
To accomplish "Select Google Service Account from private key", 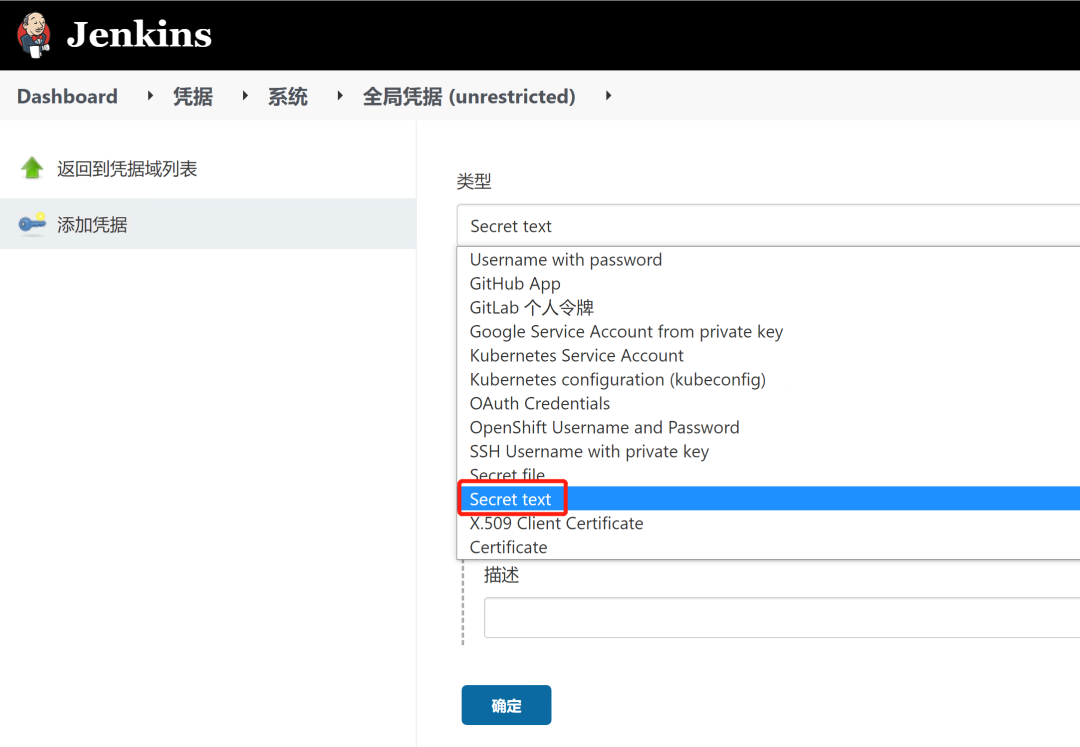I will pyautogui.click(x=626, y=332).
